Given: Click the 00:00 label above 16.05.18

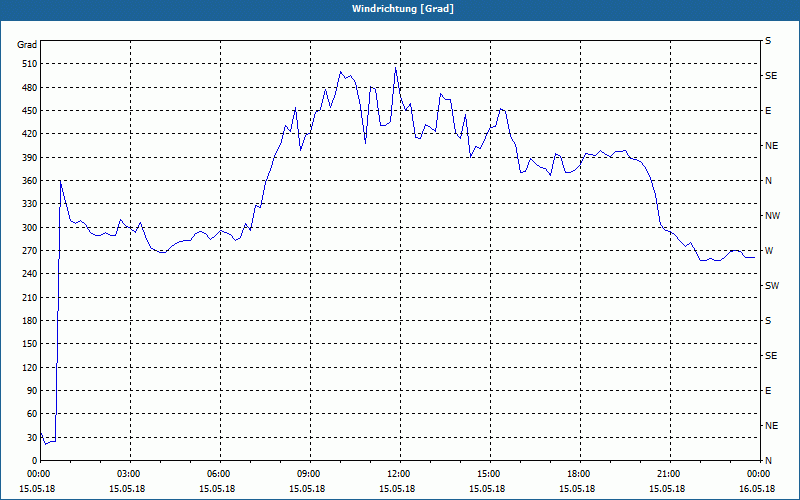Looking at the screenshot, I should (x=760, y=474).
